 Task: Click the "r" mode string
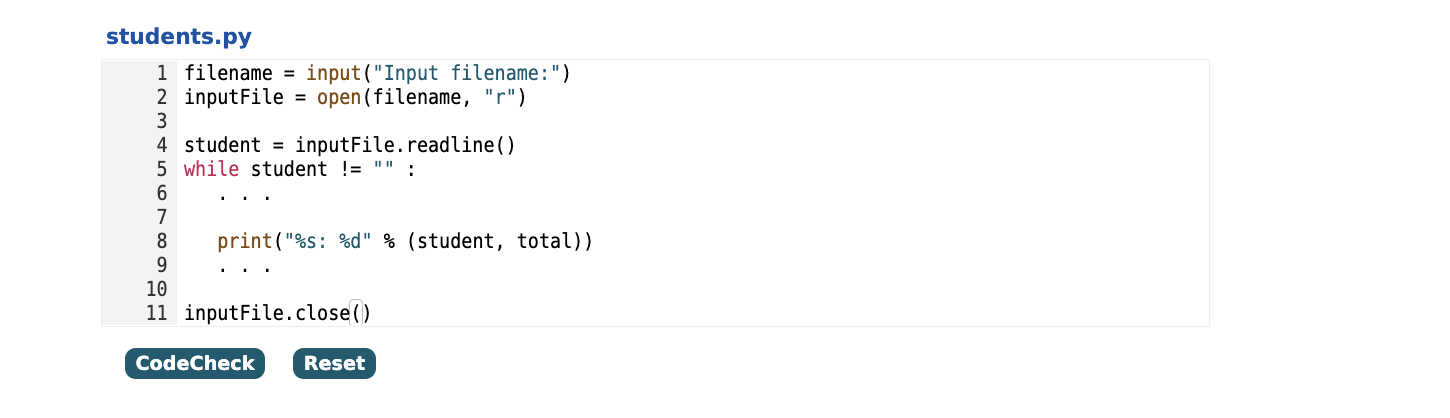click(x=499, y=97)
